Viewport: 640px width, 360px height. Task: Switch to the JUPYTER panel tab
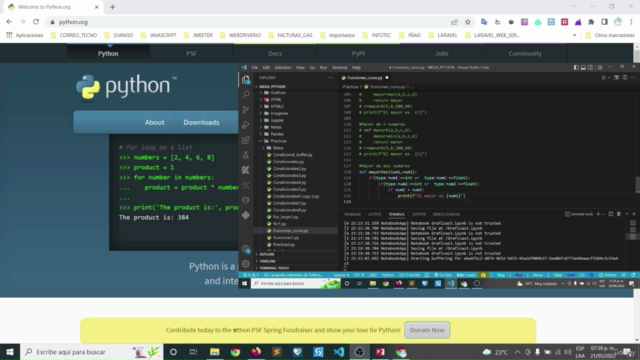click(419, 214)
